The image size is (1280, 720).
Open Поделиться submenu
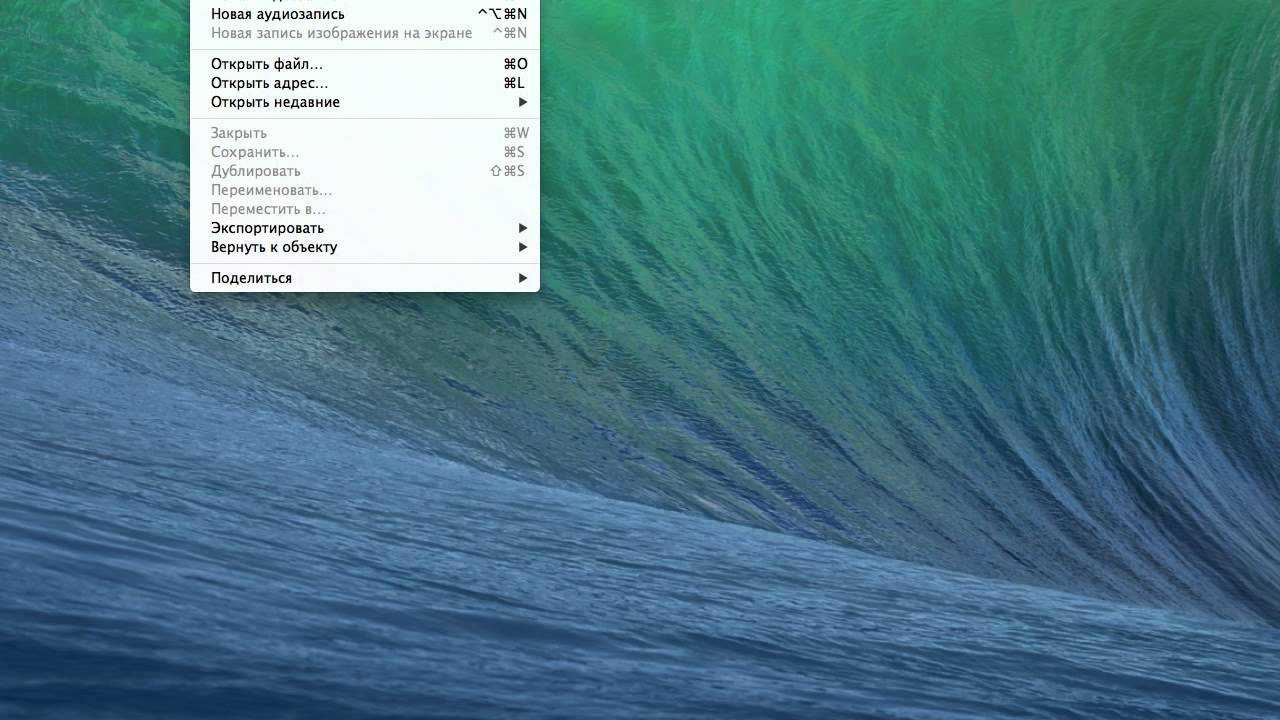click(x=365, y=278)
